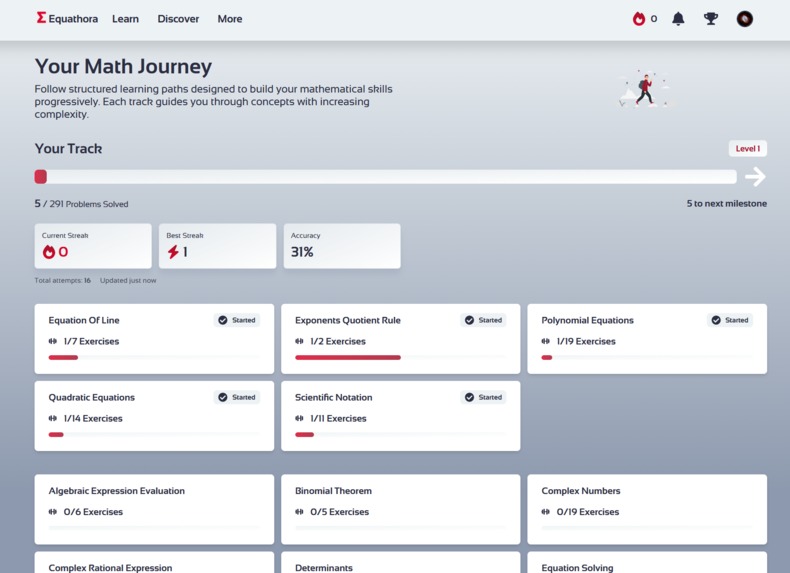Viewport: 790px width, 573px height.
Task: Click the Accuracy 31% card
Action: (x=342, y=246)
